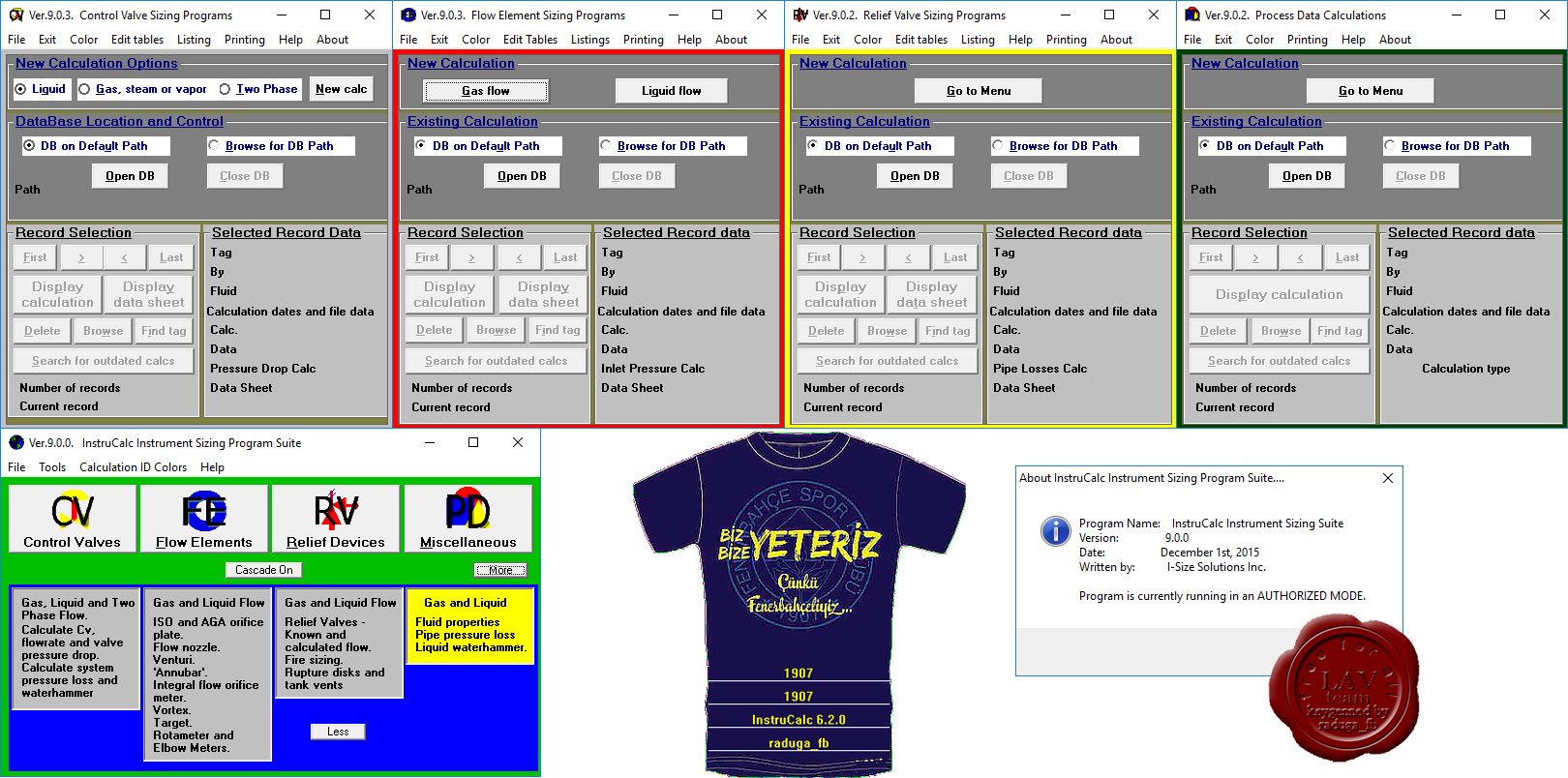The image size is (1568, 778).
Task: Click Open DB in Process Data window
Action: [x=1307, y=176]
